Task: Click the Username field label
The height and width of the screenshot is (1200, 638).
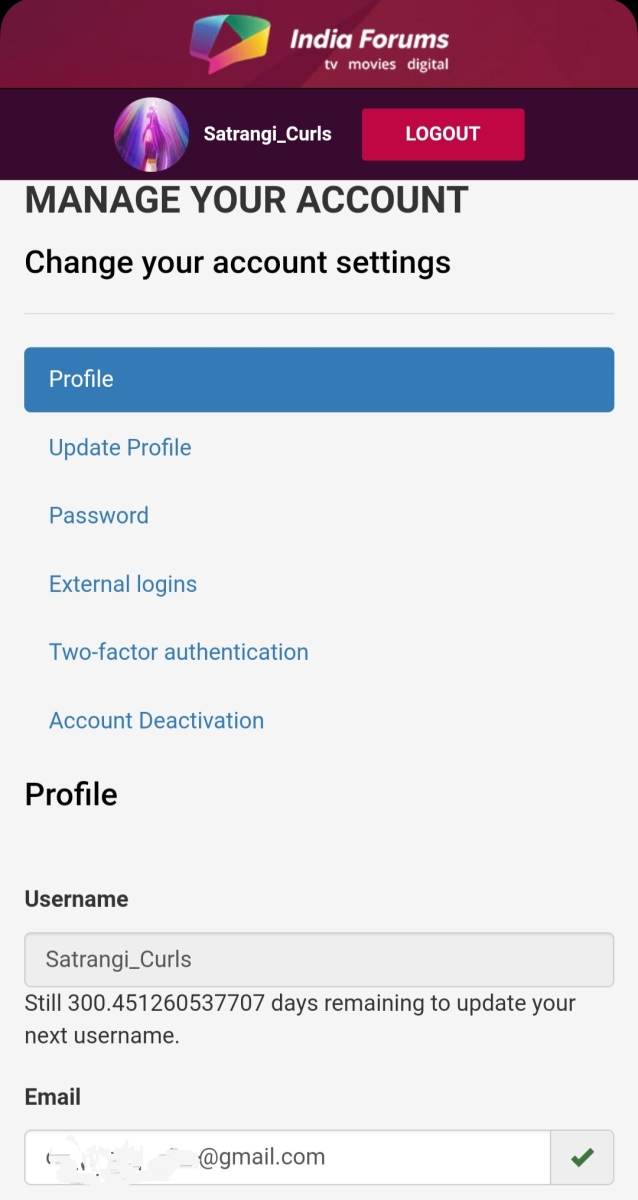Action: 76,899
